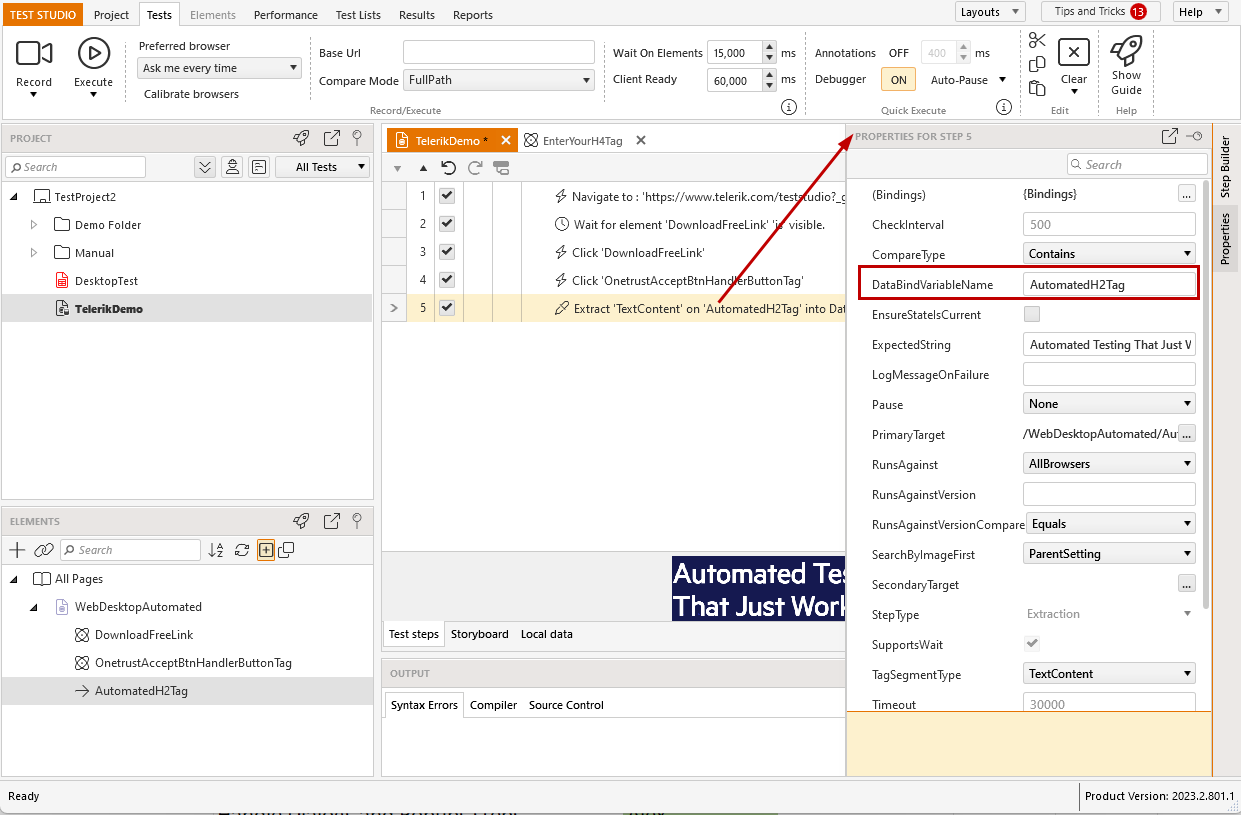Close the TelerikDemo test tab
This screenshot has width=1241, height=815.
click(506, 141)
